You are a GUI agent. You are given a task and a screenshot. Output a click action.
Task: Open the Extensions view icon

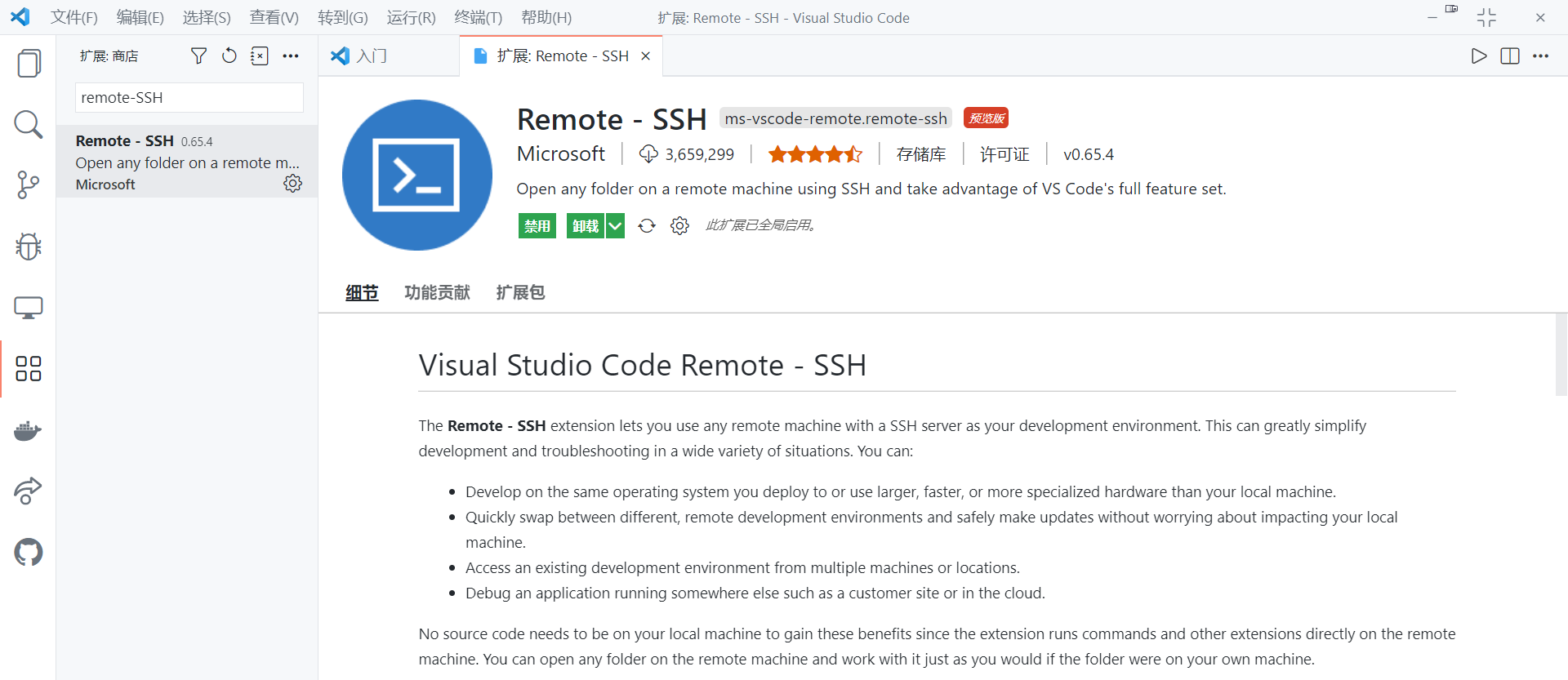[x=29, y=368]
